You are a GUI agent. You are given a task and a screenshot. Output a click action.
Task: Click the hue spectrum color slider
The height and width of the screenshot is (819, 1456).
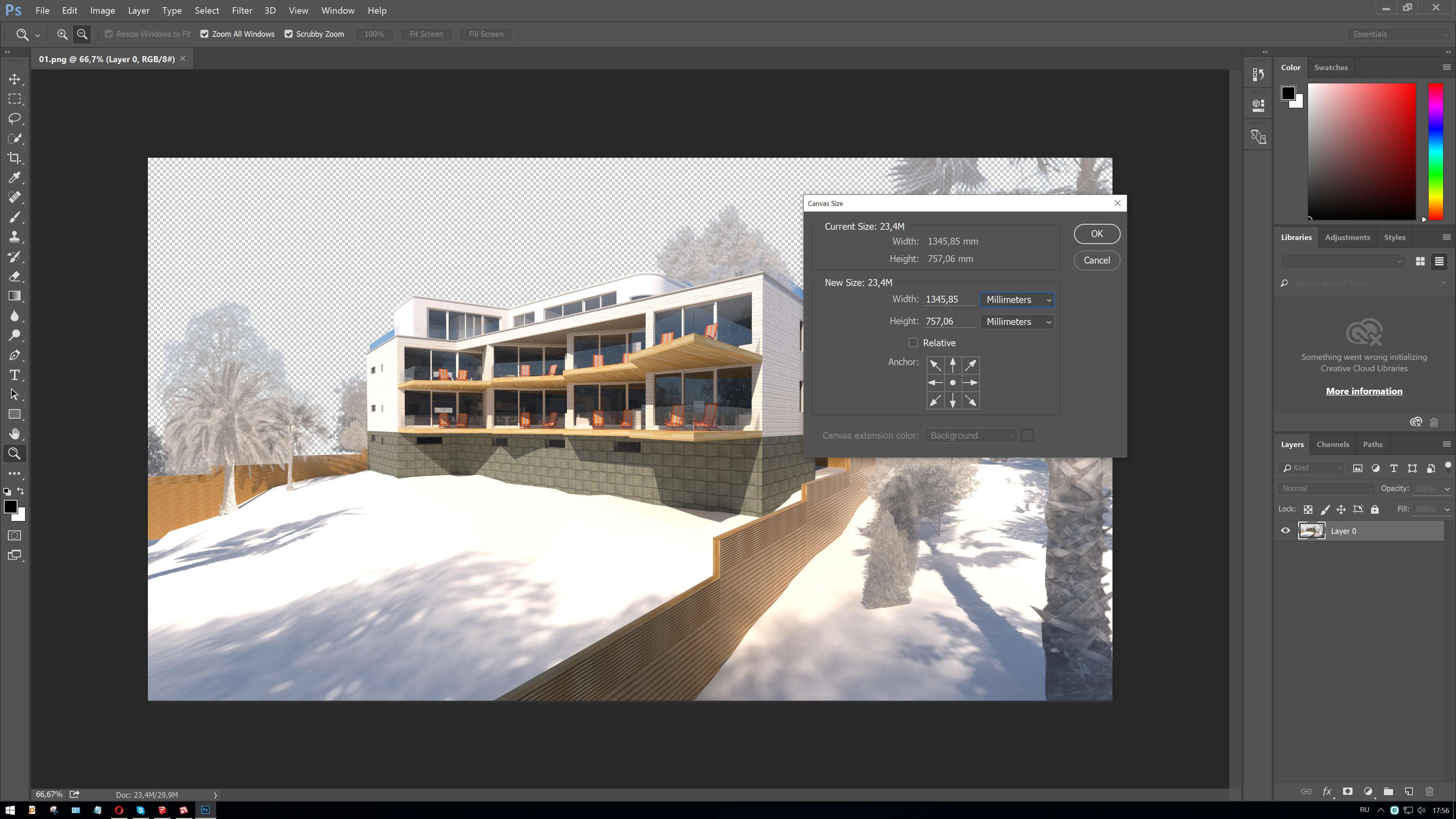(x=1436, y=152)
